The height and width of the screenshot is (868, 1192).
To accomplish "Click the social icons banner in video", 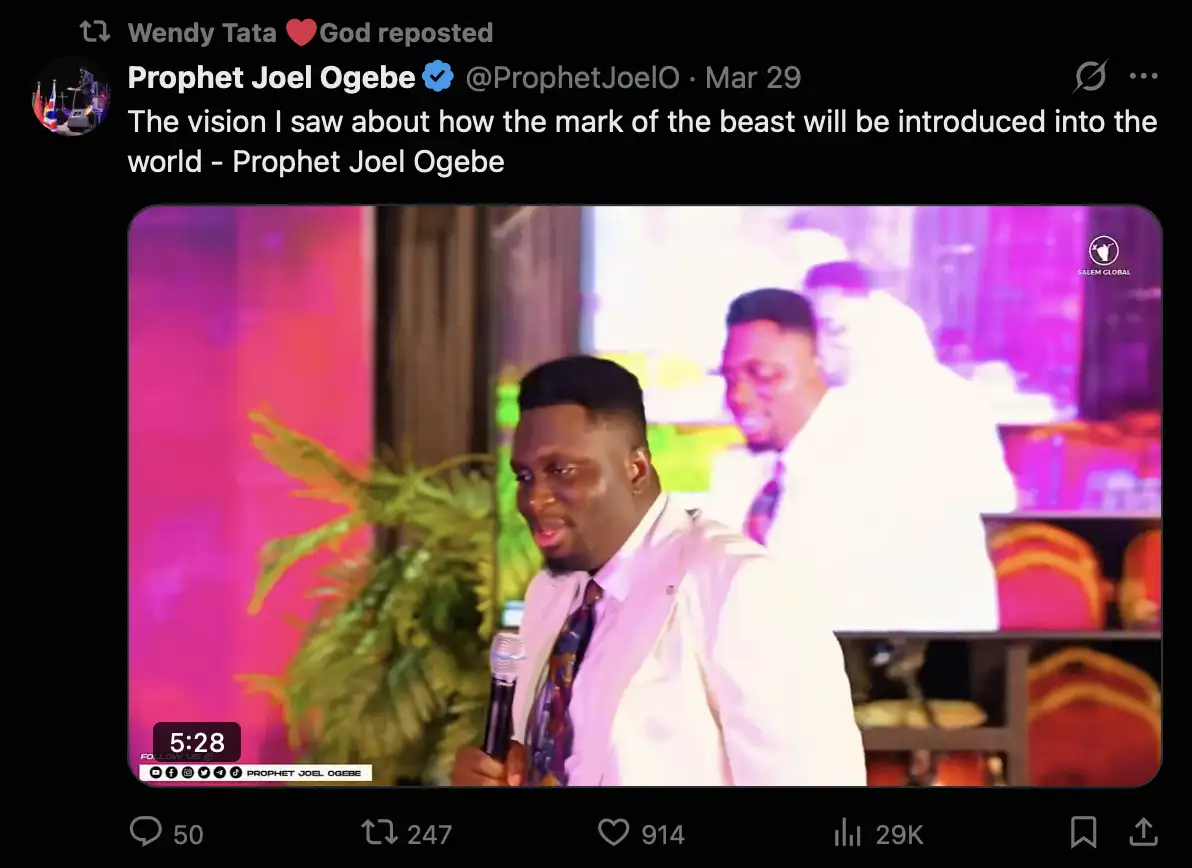I will (255, 772).
